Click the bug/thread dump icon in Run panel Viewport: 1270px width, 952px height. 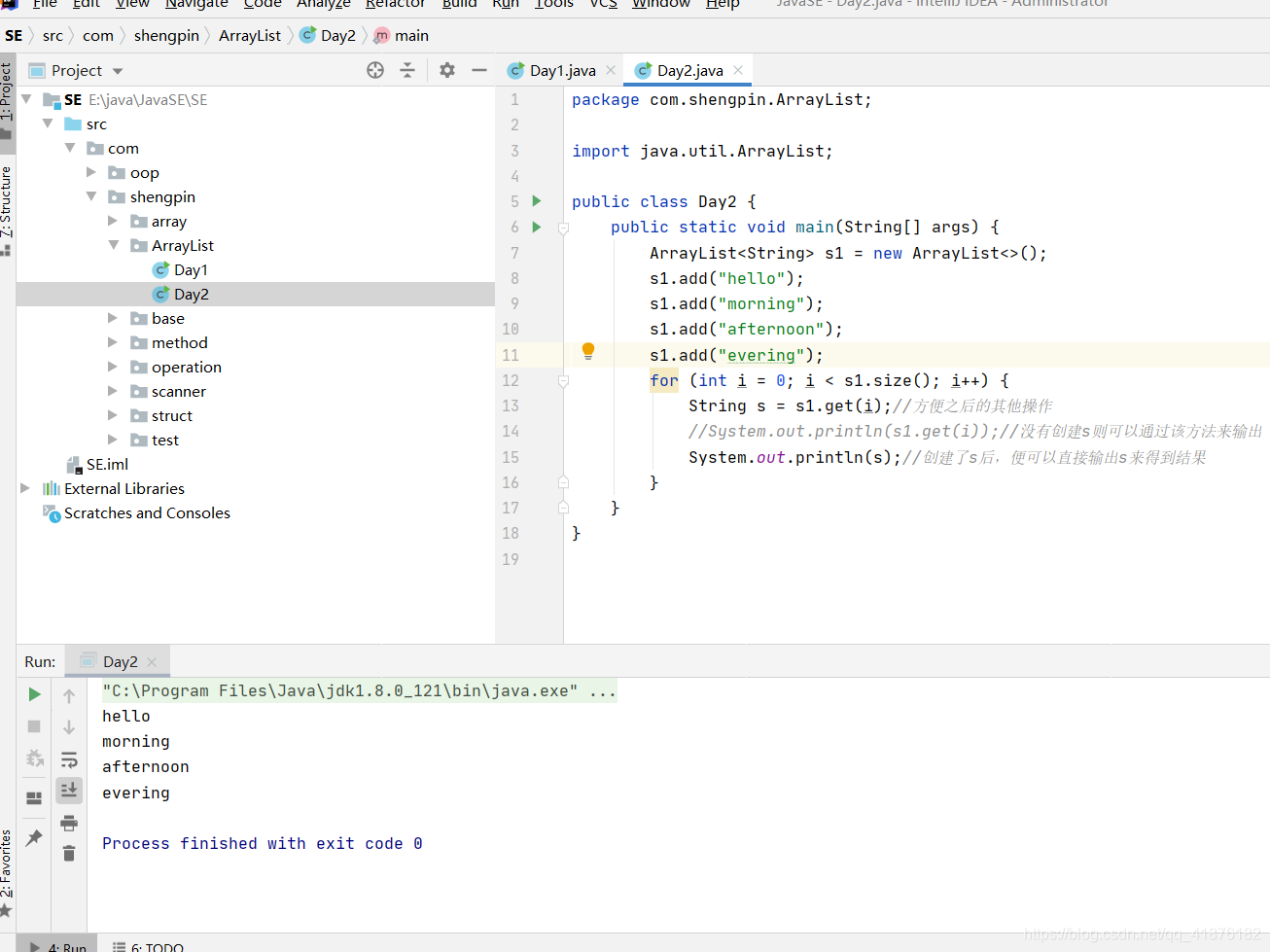tap(34, 758)
